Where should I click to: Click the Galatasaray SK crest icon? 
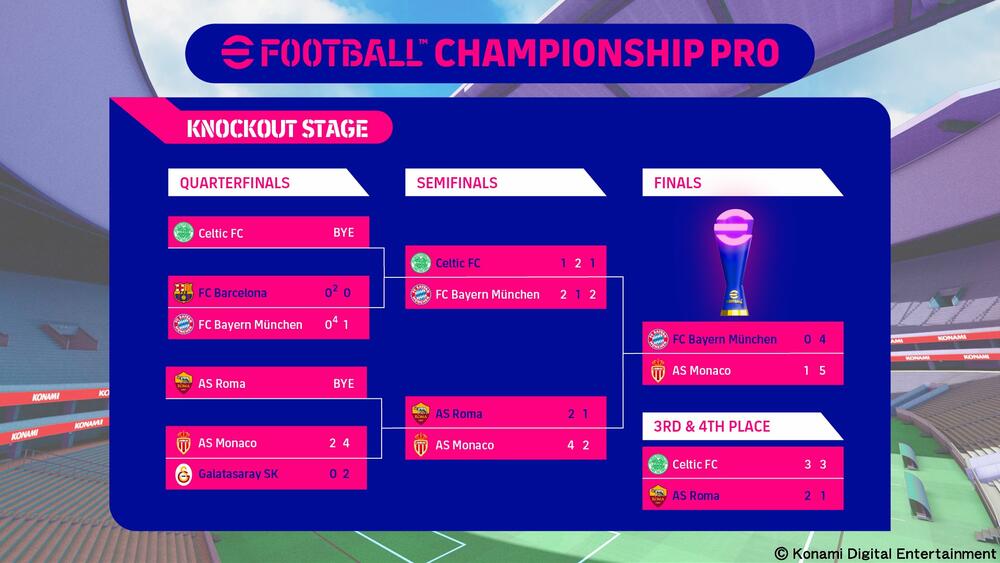[x=183, y=474]
